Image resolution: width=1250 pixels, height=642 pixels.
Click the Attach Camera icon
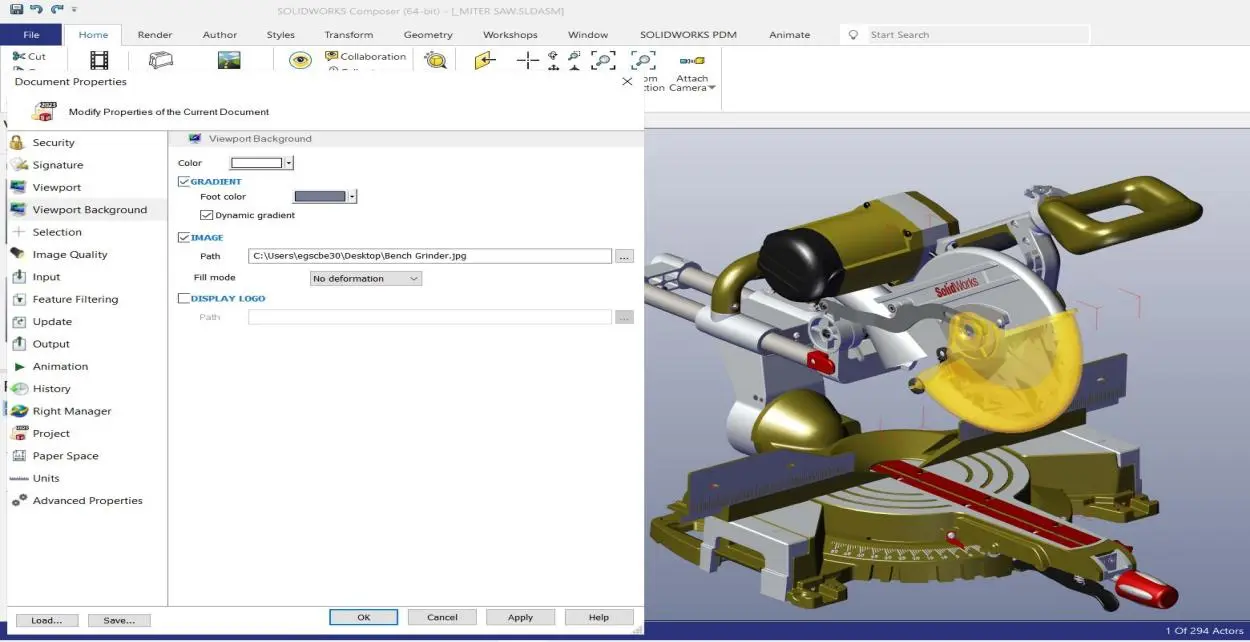(x=692, y=62)
